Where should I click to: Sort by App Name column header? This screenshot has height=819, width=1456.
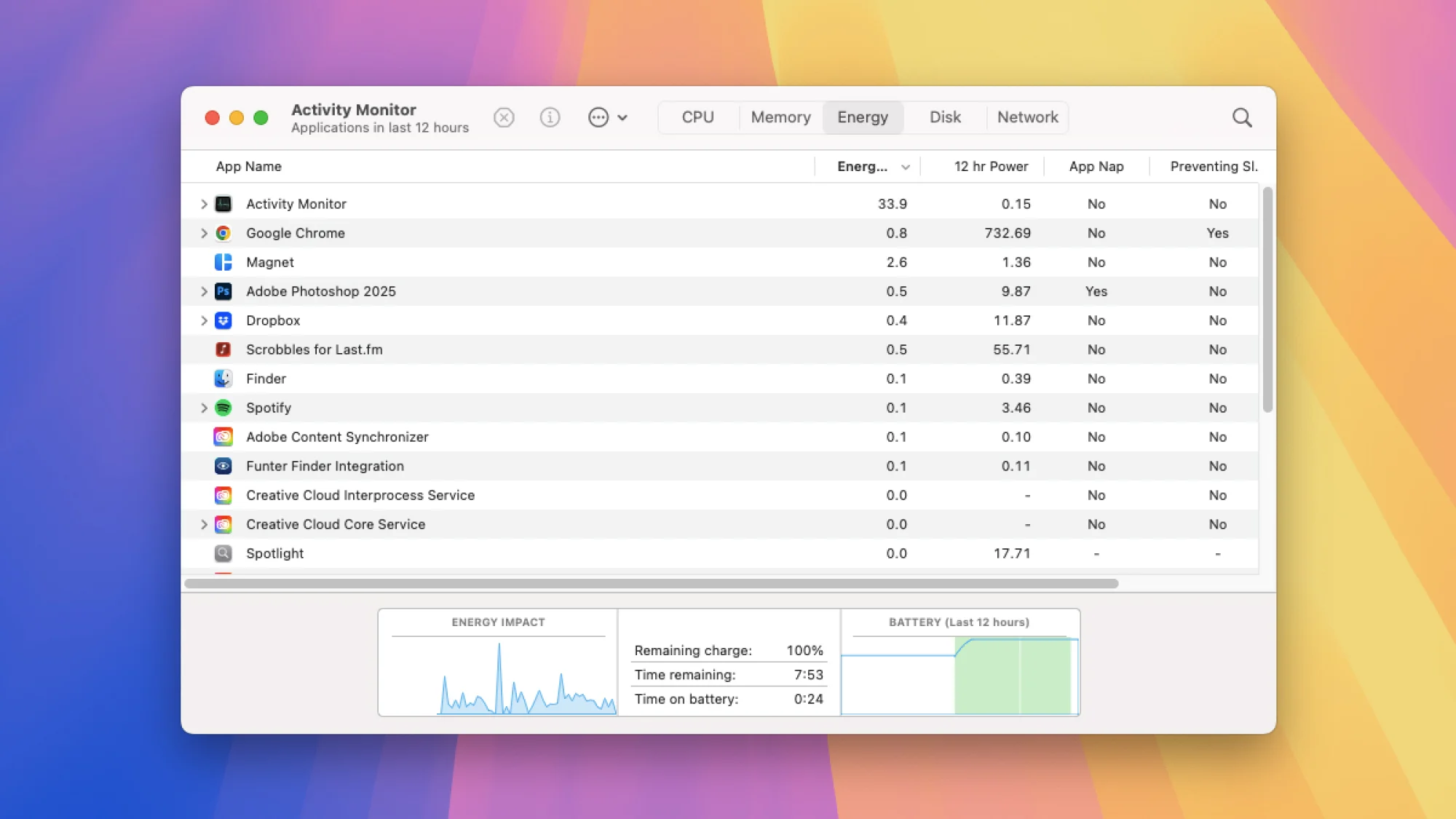point(249,167)
